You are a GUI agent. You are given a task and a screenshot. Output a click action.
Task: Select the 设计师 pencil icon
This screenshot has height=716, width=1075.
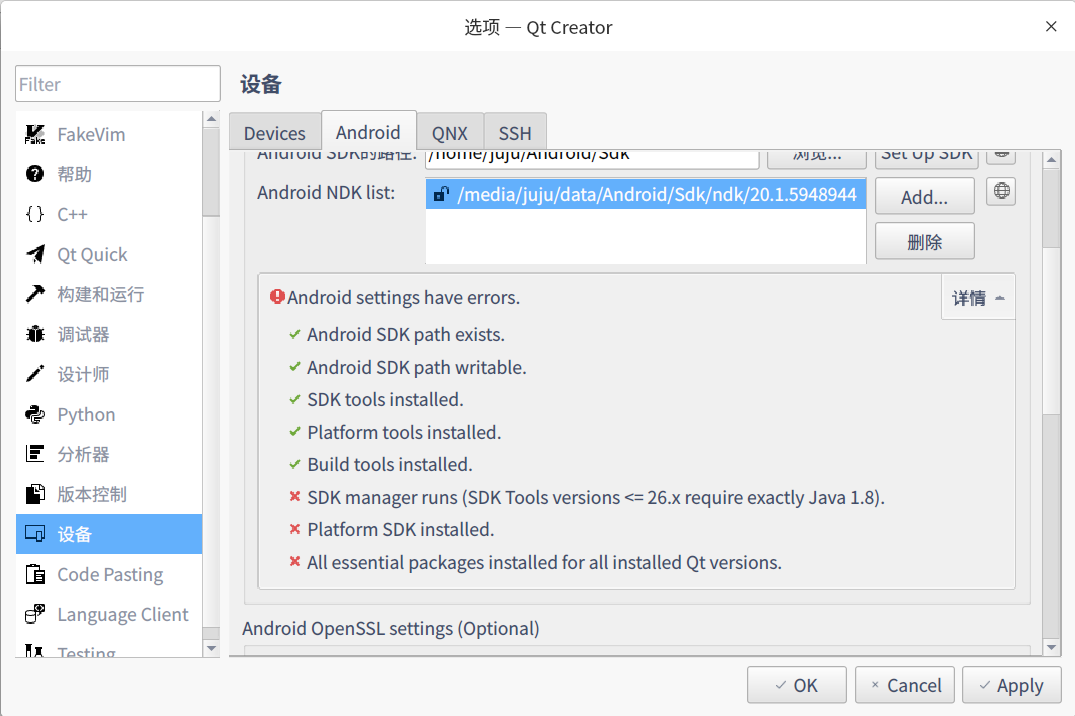pyautogui.click(x=35, y=374)
